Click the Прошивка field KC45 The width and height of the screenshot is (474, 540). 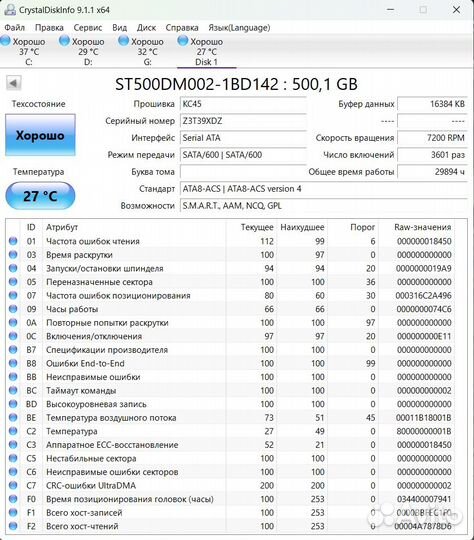click(x=243, y=104)
